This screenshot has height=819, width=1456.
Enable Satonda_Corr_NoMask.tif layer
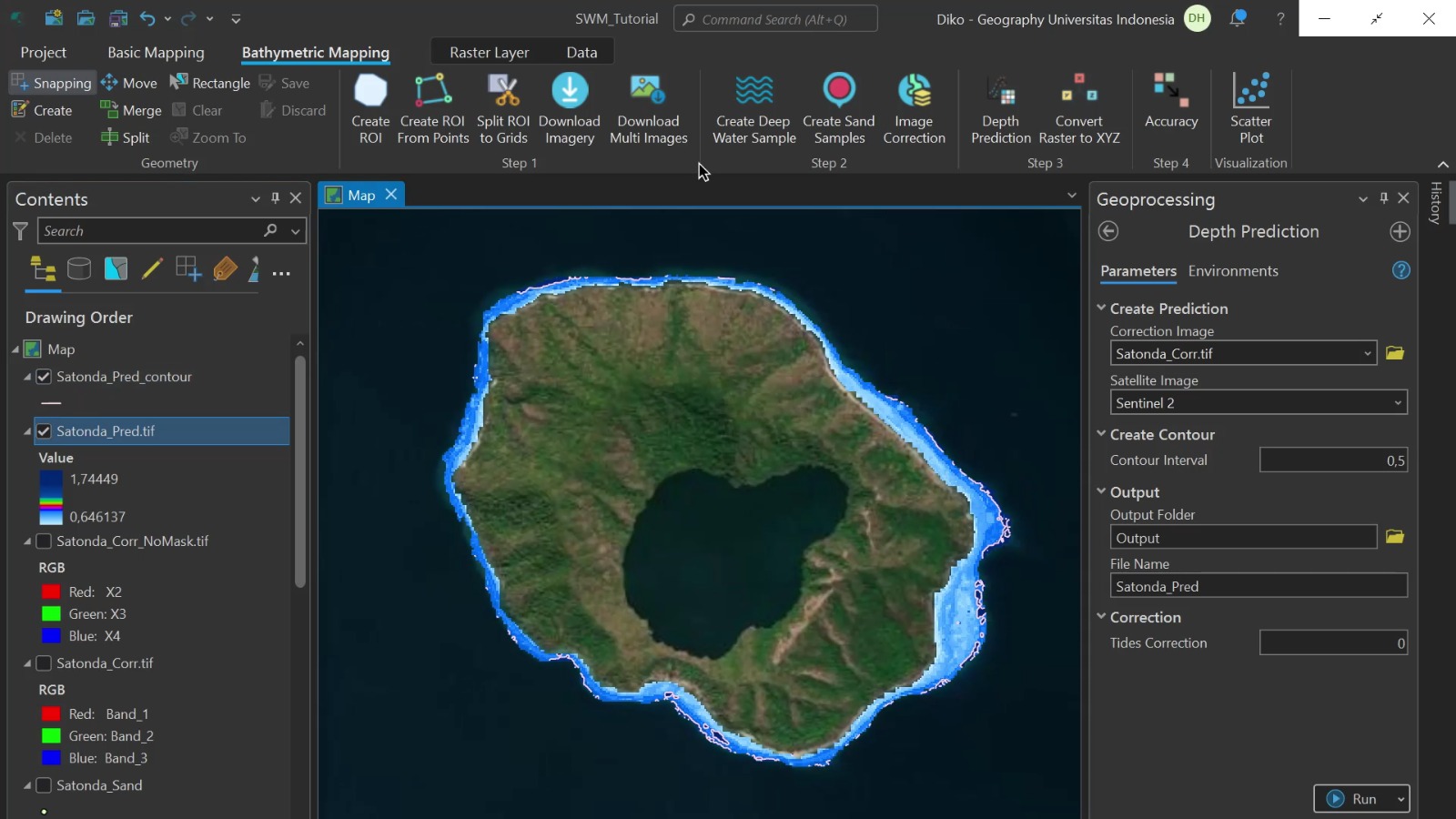[44, 541]
